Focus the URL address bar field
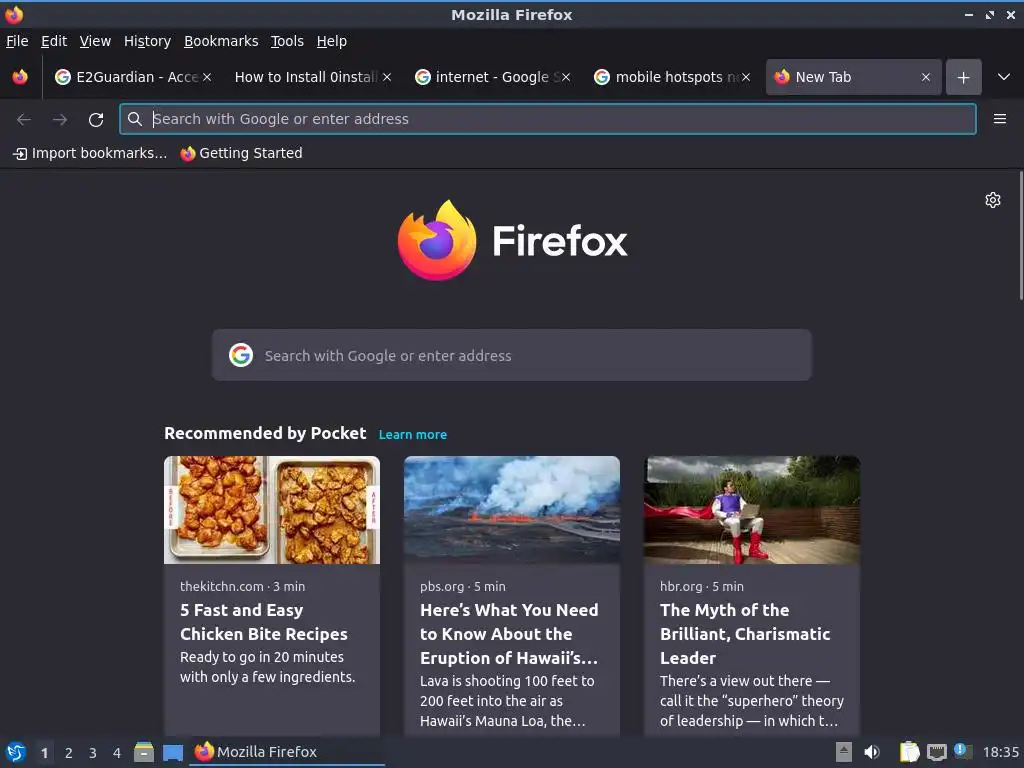 547,119
